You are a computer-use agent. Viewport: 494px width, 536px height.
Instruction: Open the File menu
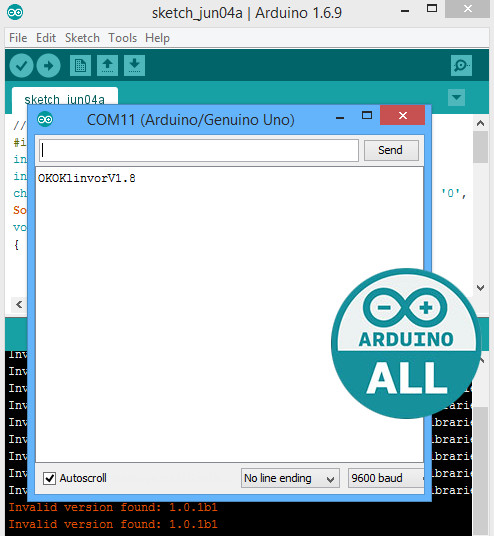(x=18, y=38)
